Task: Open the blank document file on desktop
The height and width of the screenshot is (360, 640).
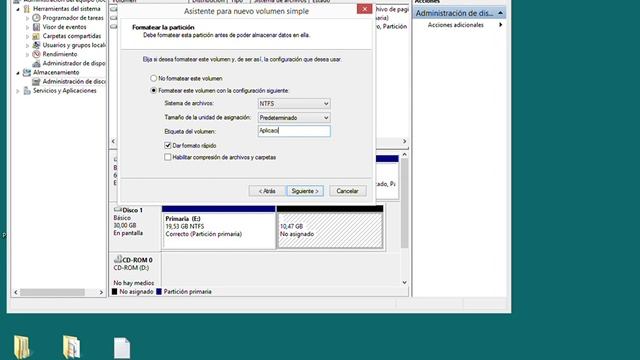Action: click(x=122, y=348)
